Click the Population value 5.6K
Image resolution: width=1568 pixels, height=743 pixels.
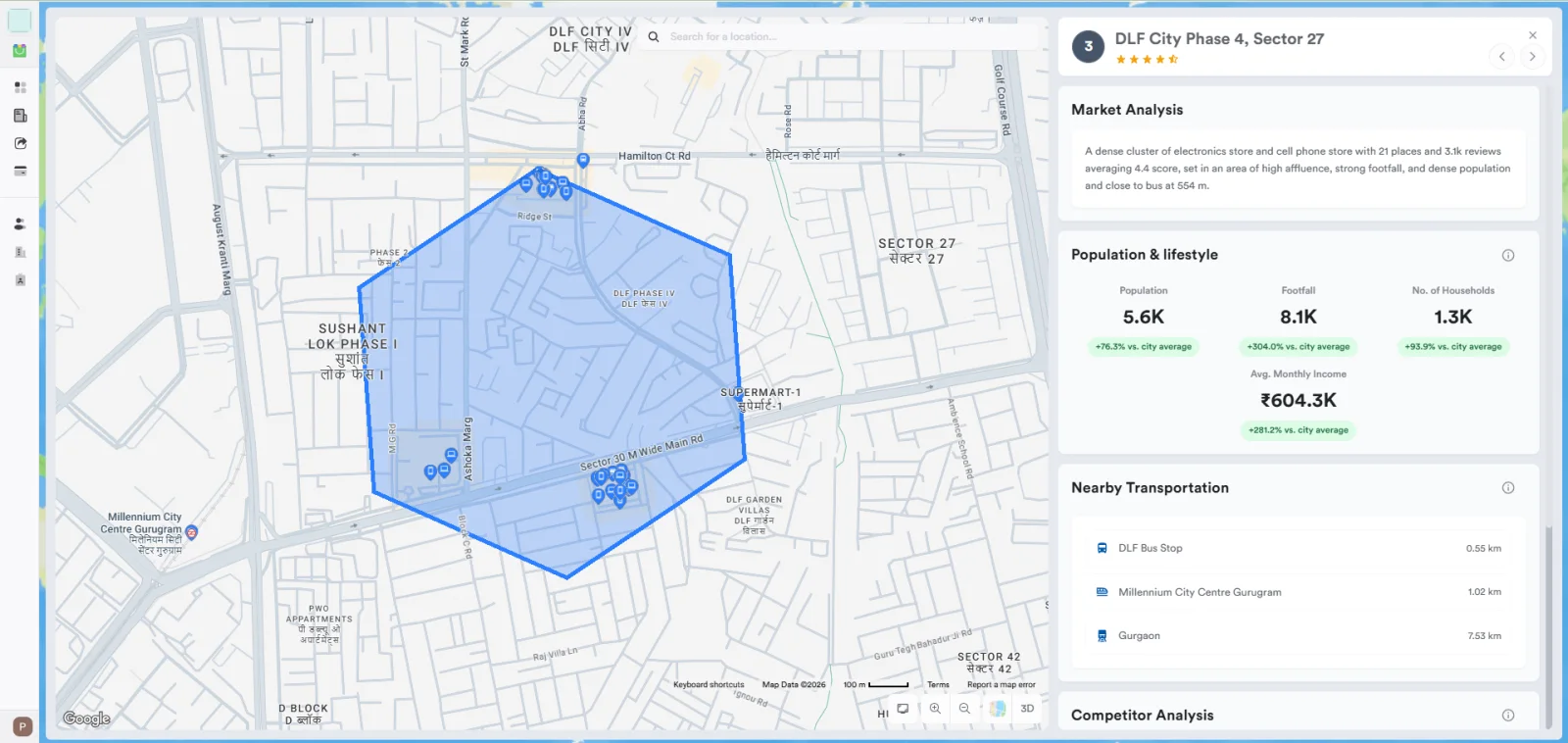(1144, 318)
